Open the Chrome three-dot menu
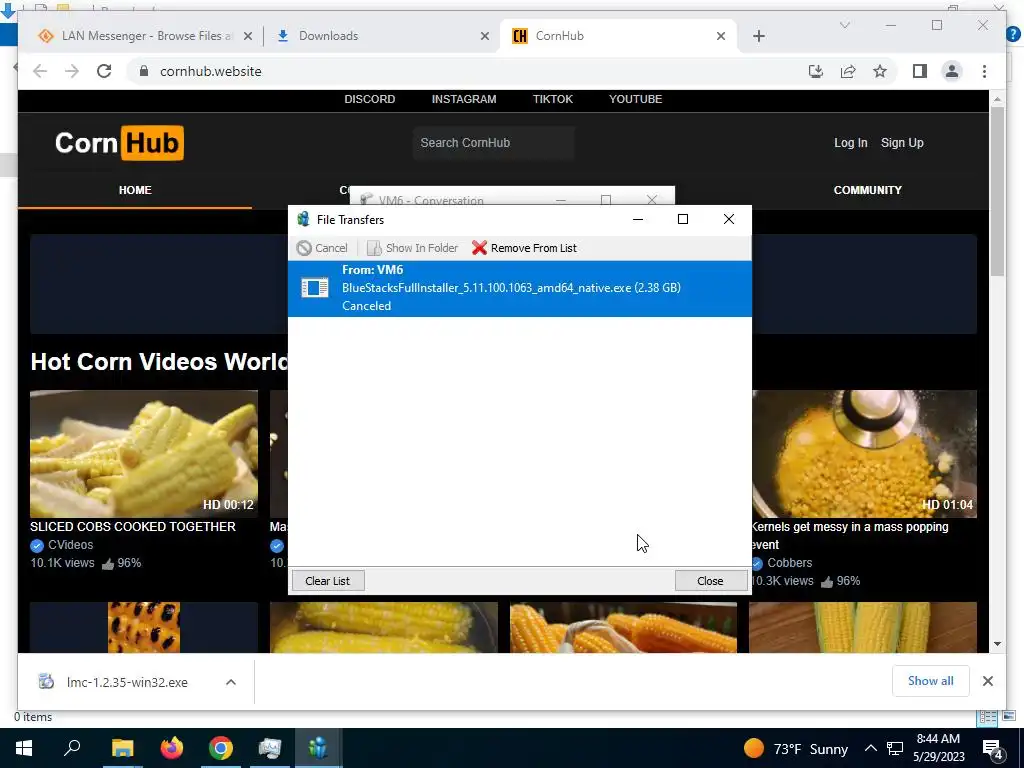The image size is (1024, 768). coord(984,71)
